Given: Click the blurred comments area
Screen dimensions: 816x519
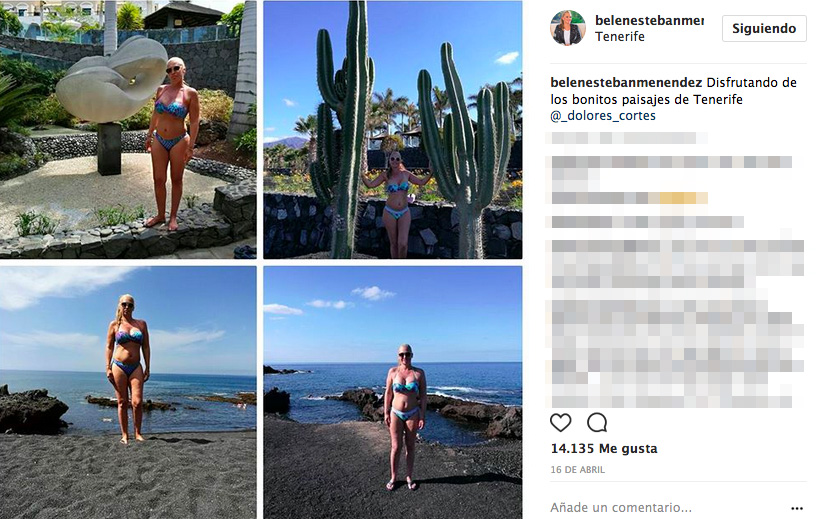Looking at the screenshot, I should [675, 280].
